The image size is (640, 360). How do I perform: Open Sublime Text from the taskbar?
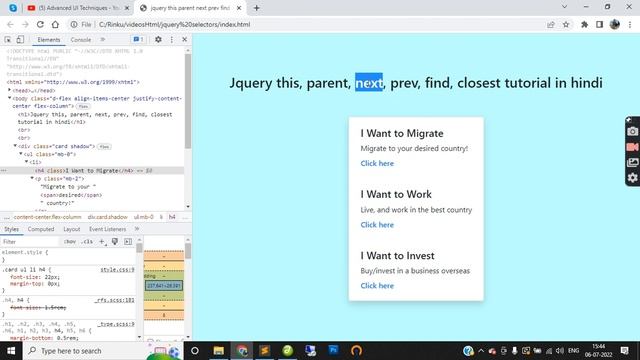[x=264, y=351]
